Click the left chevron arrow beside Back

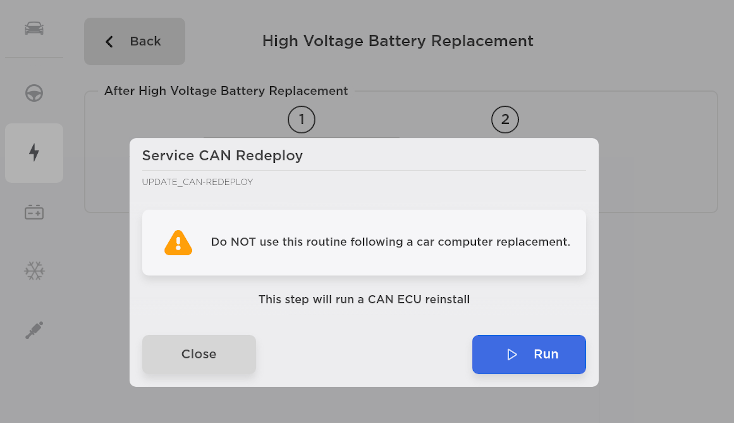point(109,42)
